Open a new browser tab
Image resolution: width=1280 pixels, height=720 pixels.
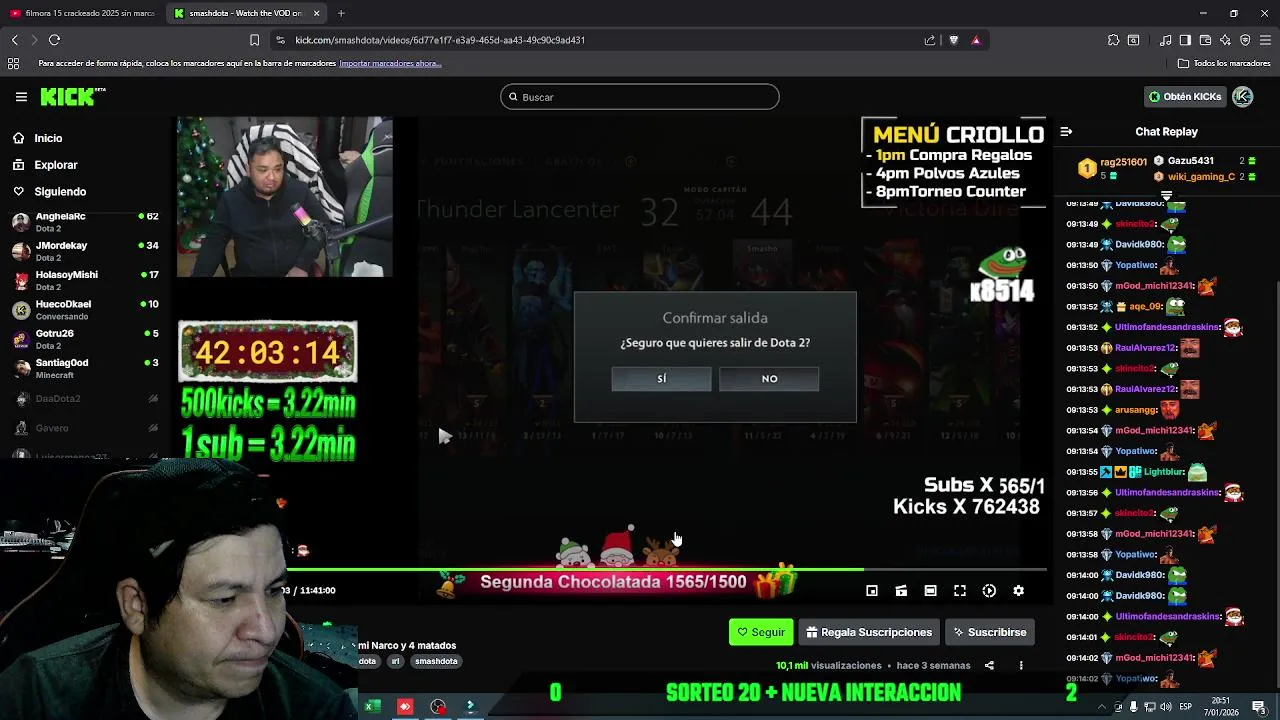341,13
